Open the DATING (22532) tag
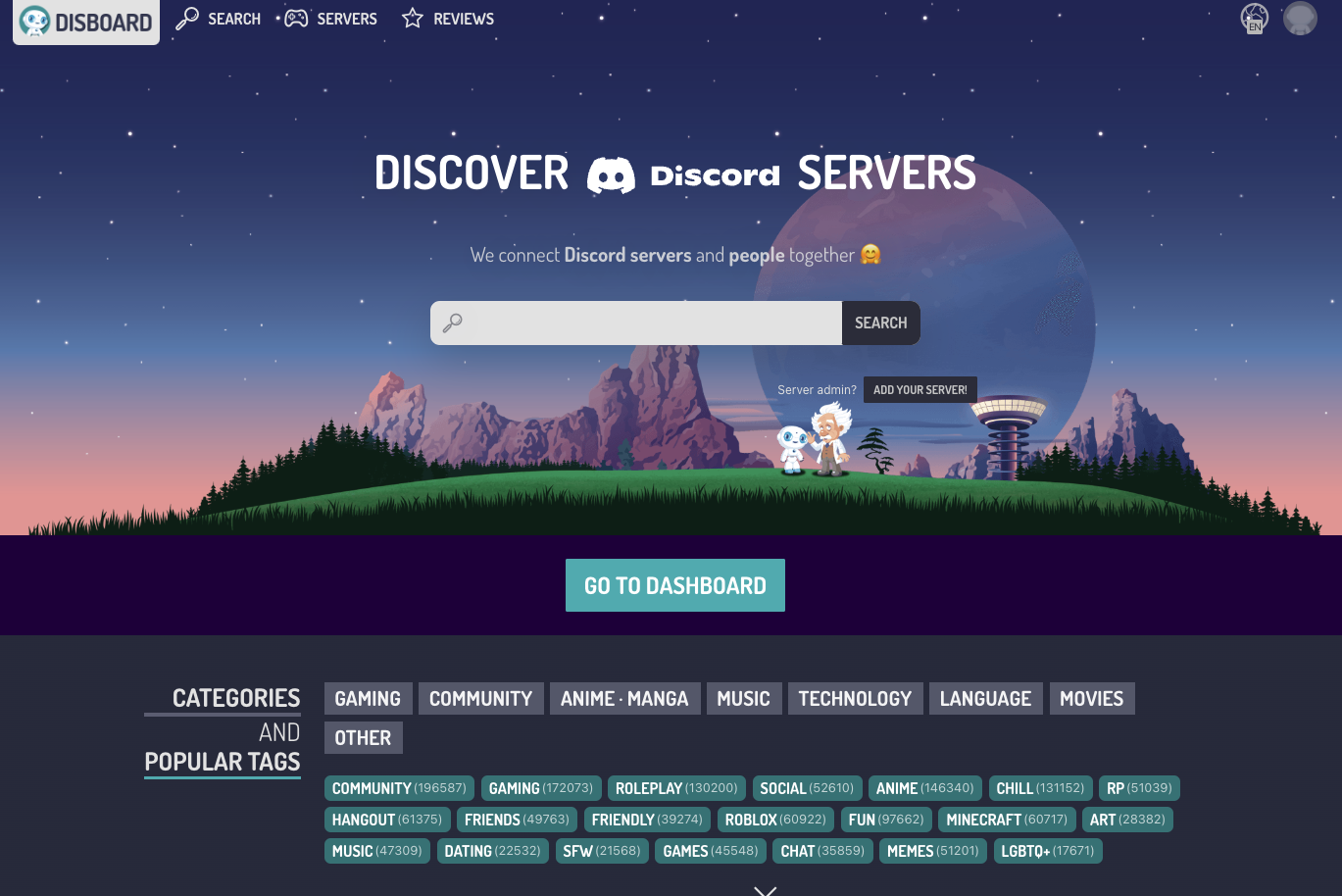The image size is (1342, 896). coord(492,851)
